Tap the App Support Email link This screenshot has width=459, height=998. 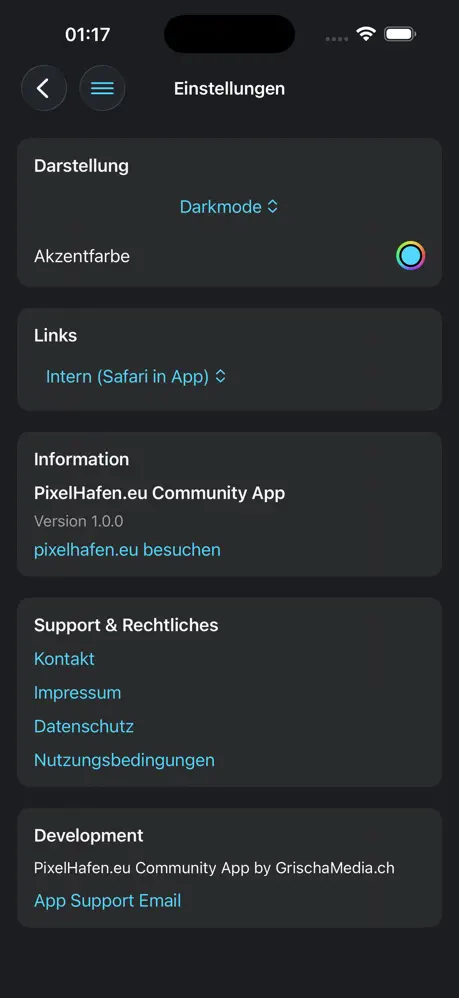[108, 901]
